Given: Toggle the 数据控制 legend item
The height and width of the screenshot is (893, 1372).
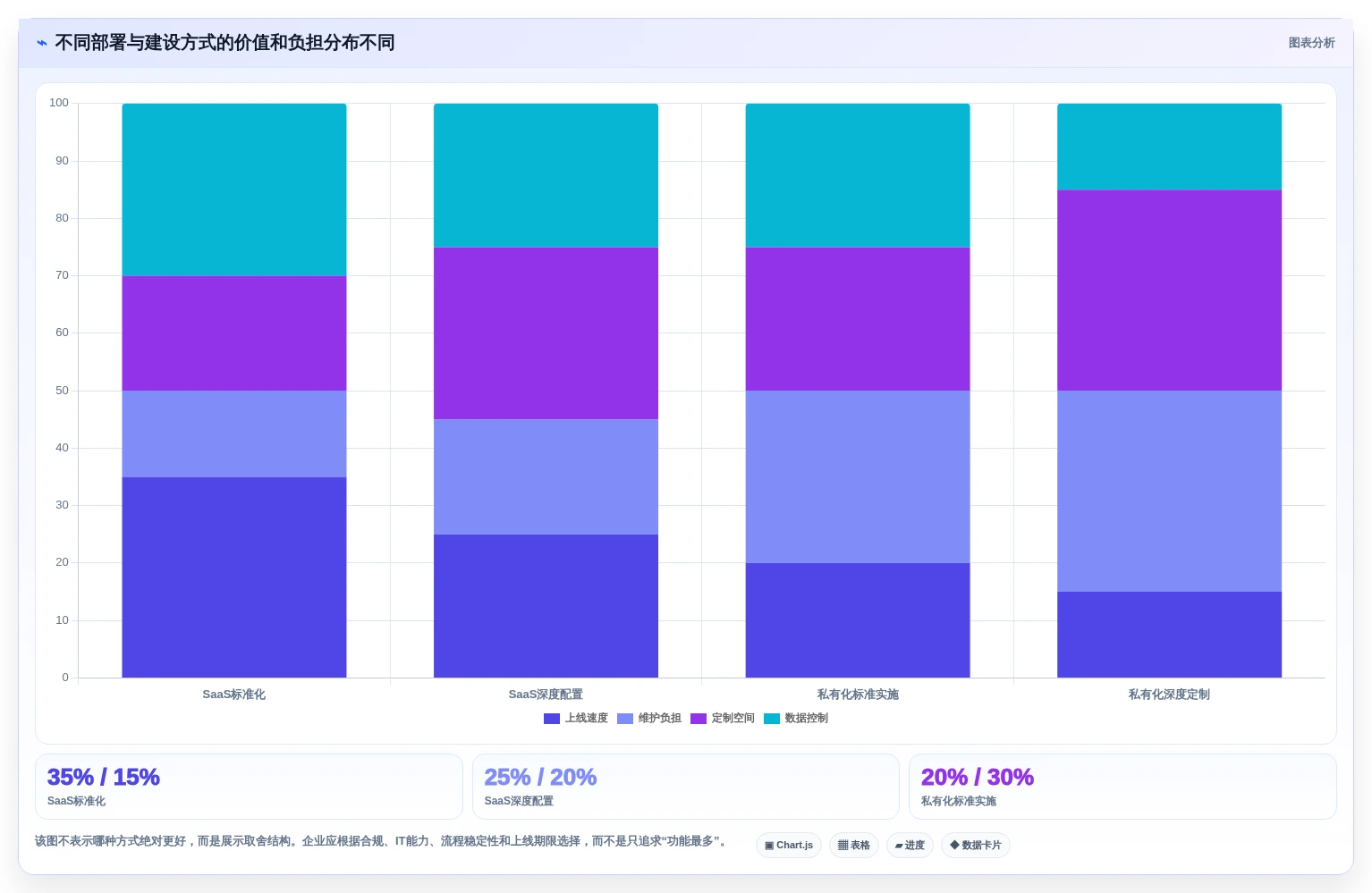Looking at the screenshot, I should tap(796, 719).
